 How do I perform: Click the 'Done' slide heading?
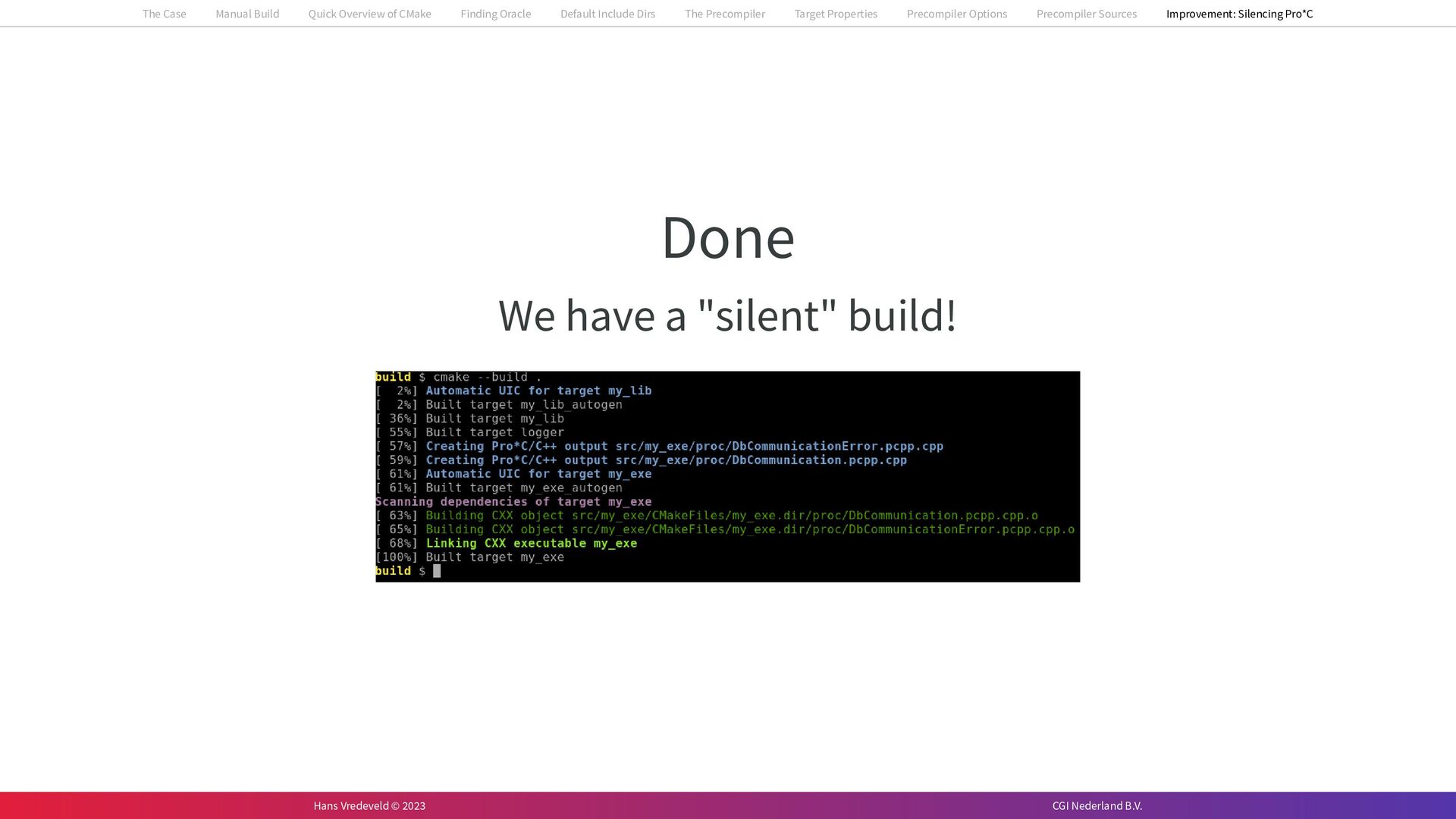coord(728,237)
